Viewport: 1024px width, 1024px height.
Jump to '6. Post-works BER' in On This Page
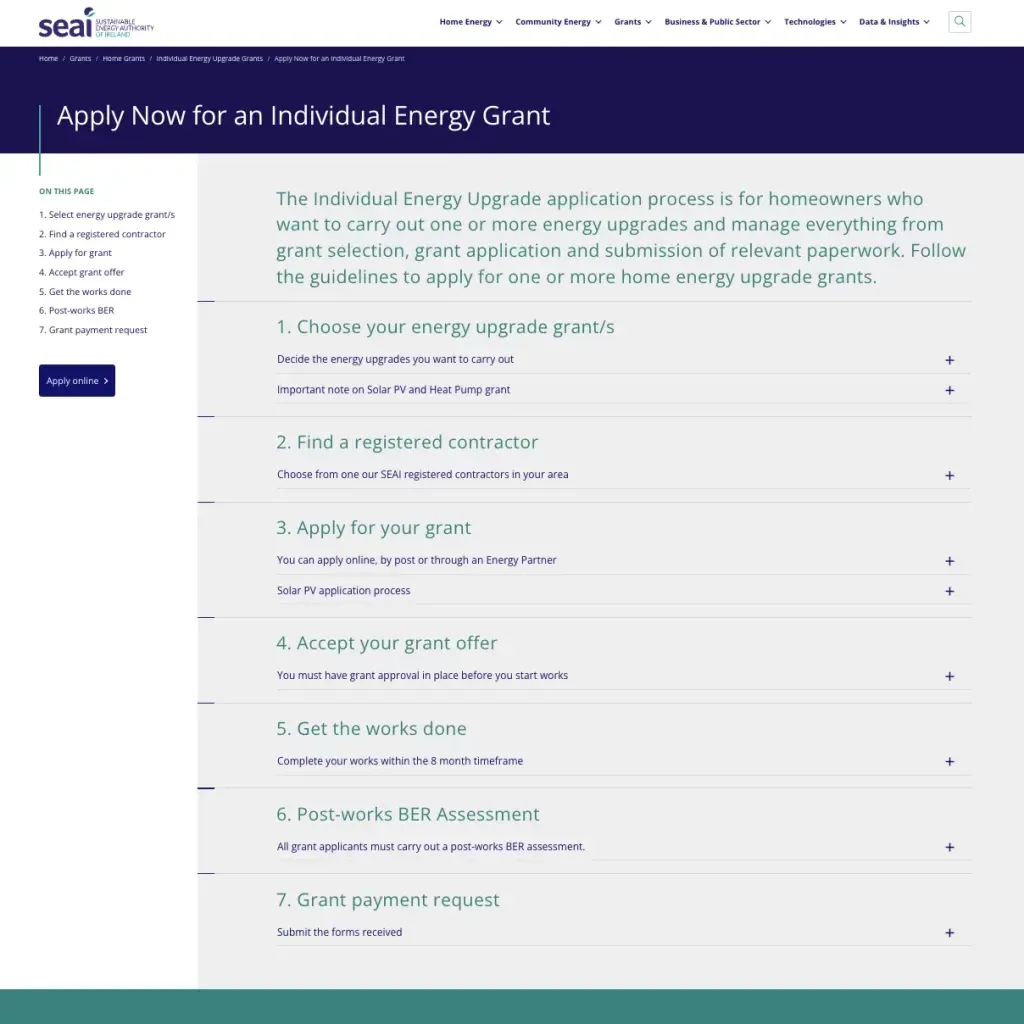click(76, 311)
